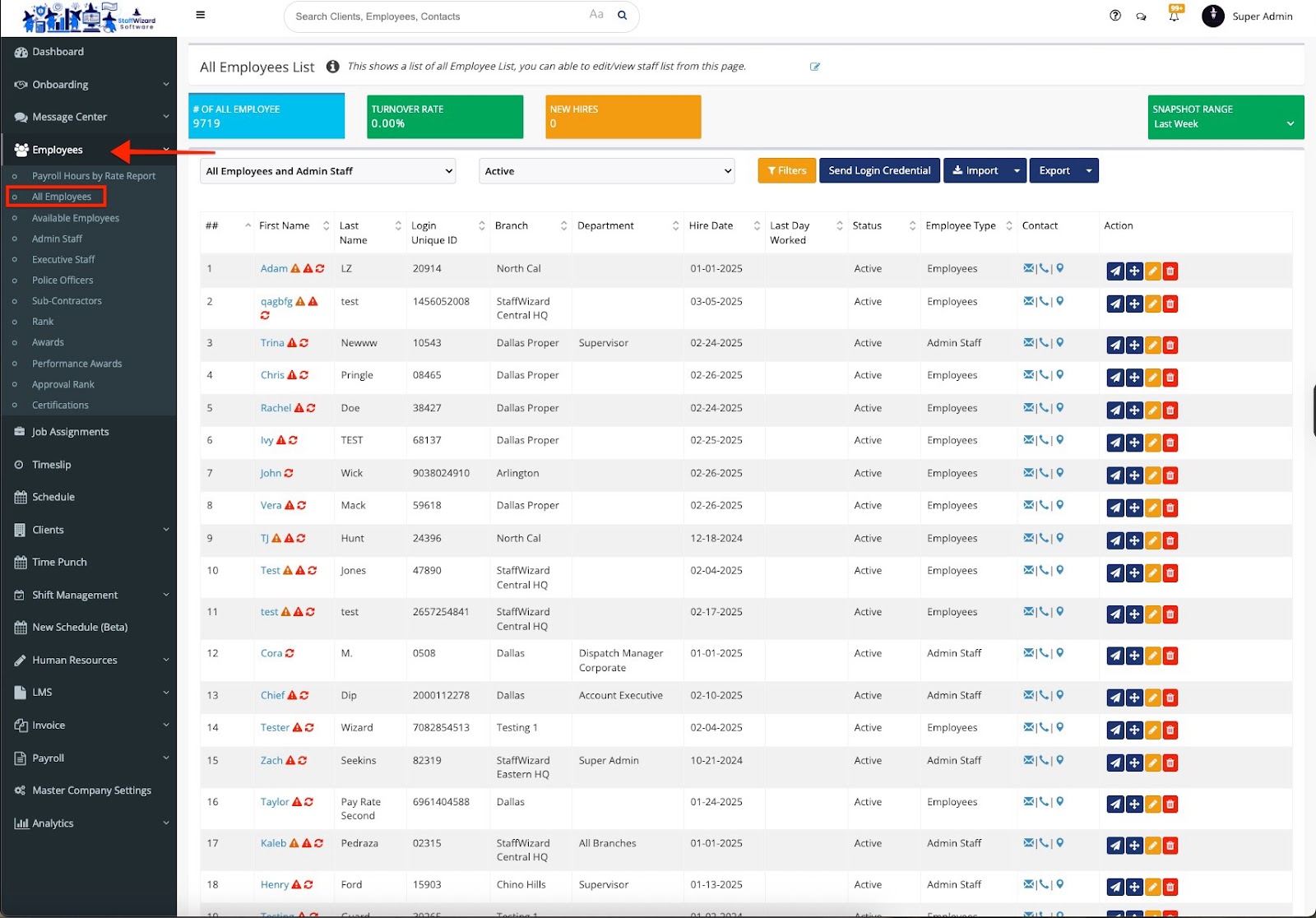This screenshot has height=918, width=1316.
Task: Open the employee group dropdown
Action: click(327, 171)
